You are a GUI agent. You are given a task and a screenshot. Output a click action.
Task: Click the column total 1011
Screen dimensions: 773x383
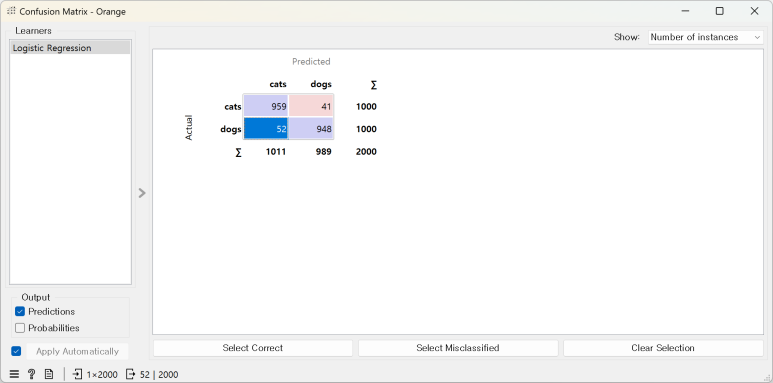pos(276,152)
